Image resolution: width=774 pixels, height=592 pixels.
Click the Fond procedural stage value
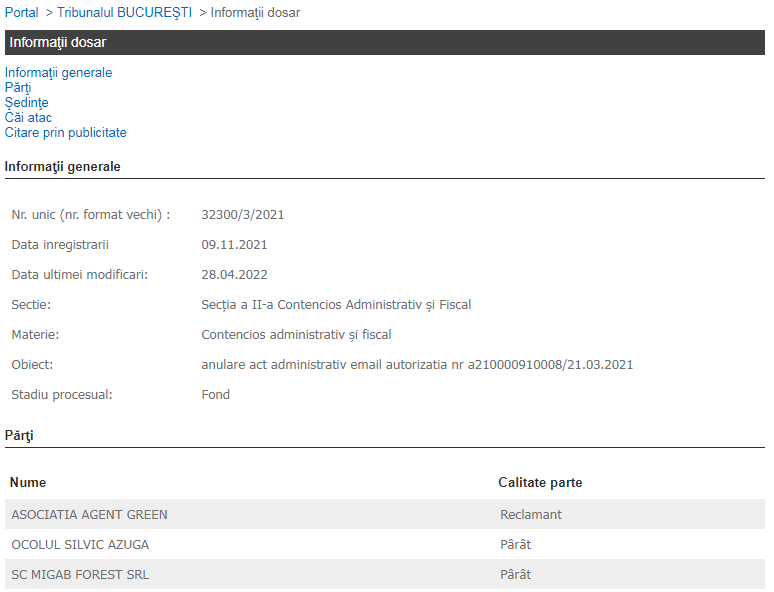coord(216,395)
